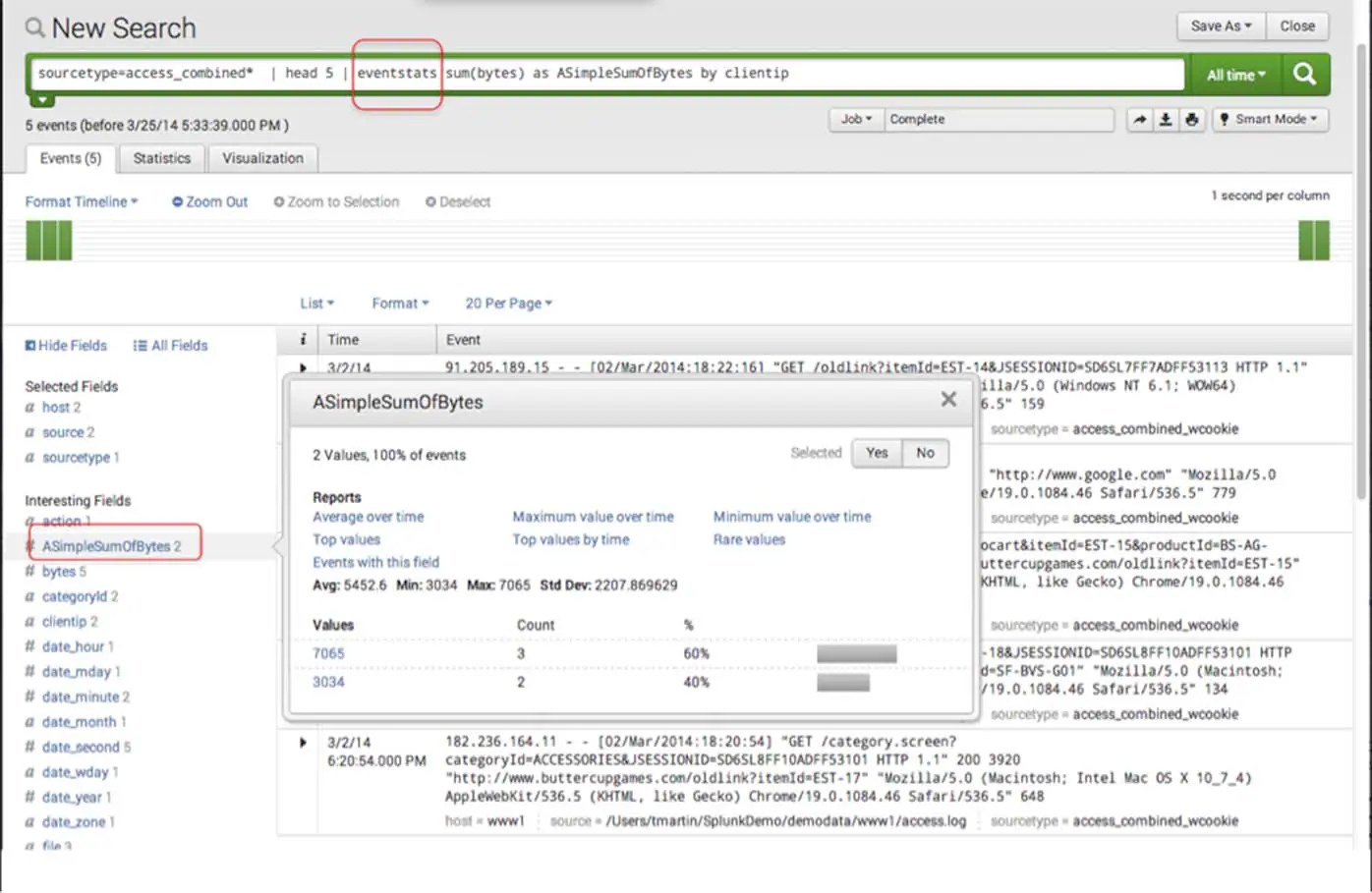Click the Job Complete progress bar
The width and height of the screenshot is (1372, 893).
(999, 119)
